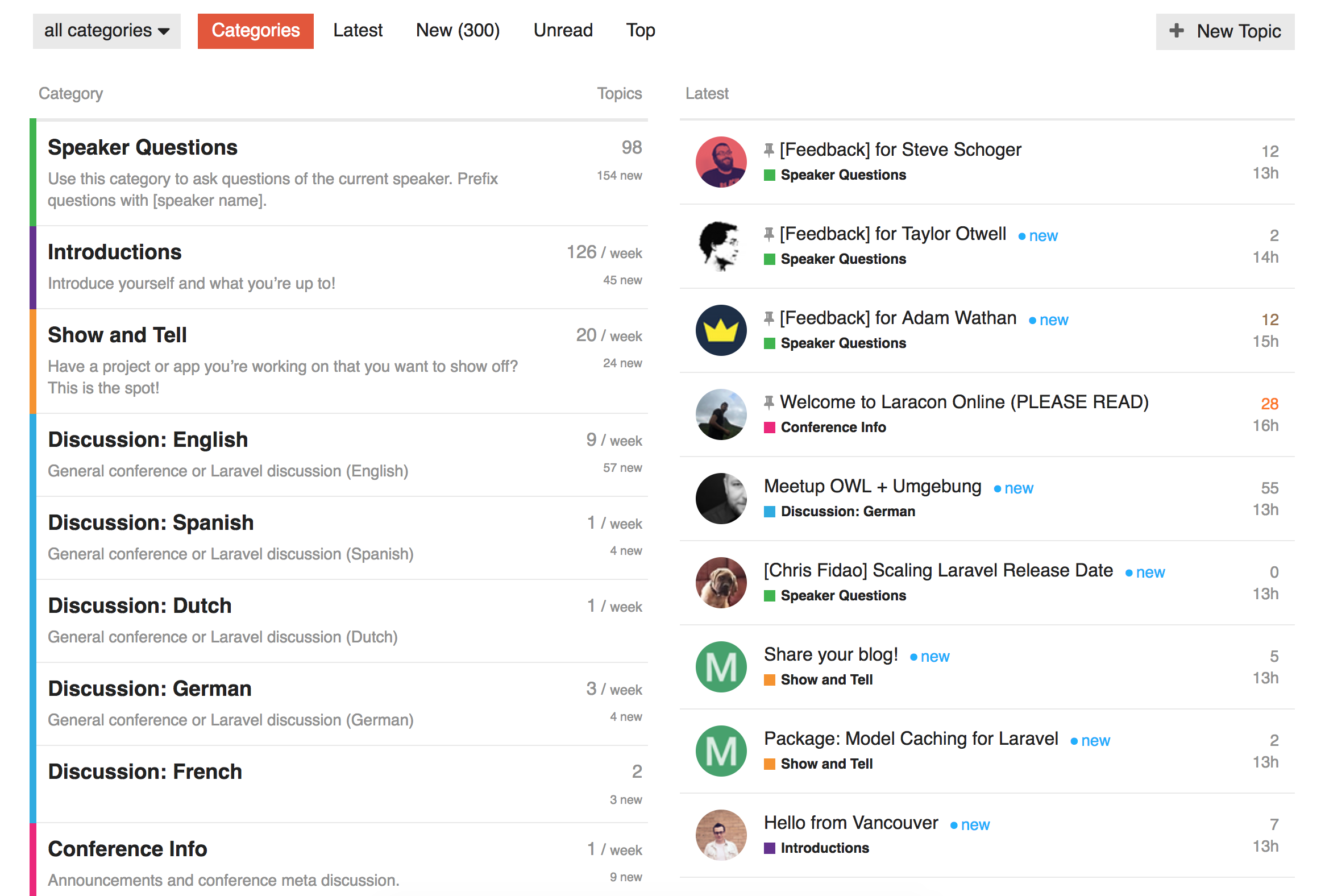The width and height of the screenshot is (1321, 896).
Task: Open topic [Feedback] for Steve Schoger
Action: [900, 150]
